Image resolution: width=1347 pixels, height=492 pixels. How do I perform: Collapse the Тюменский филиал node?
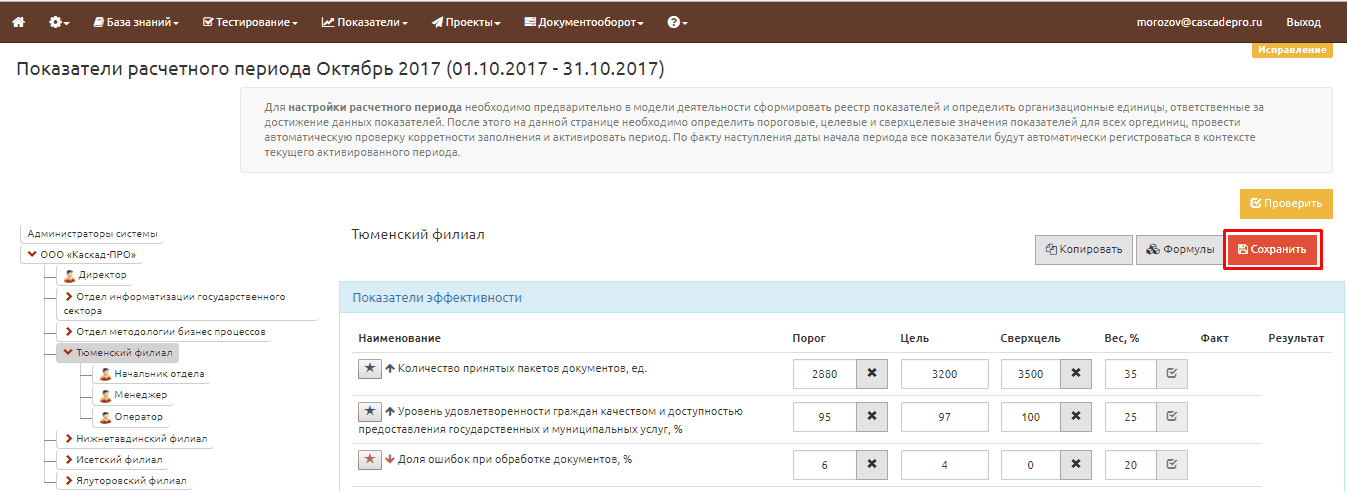68,352
